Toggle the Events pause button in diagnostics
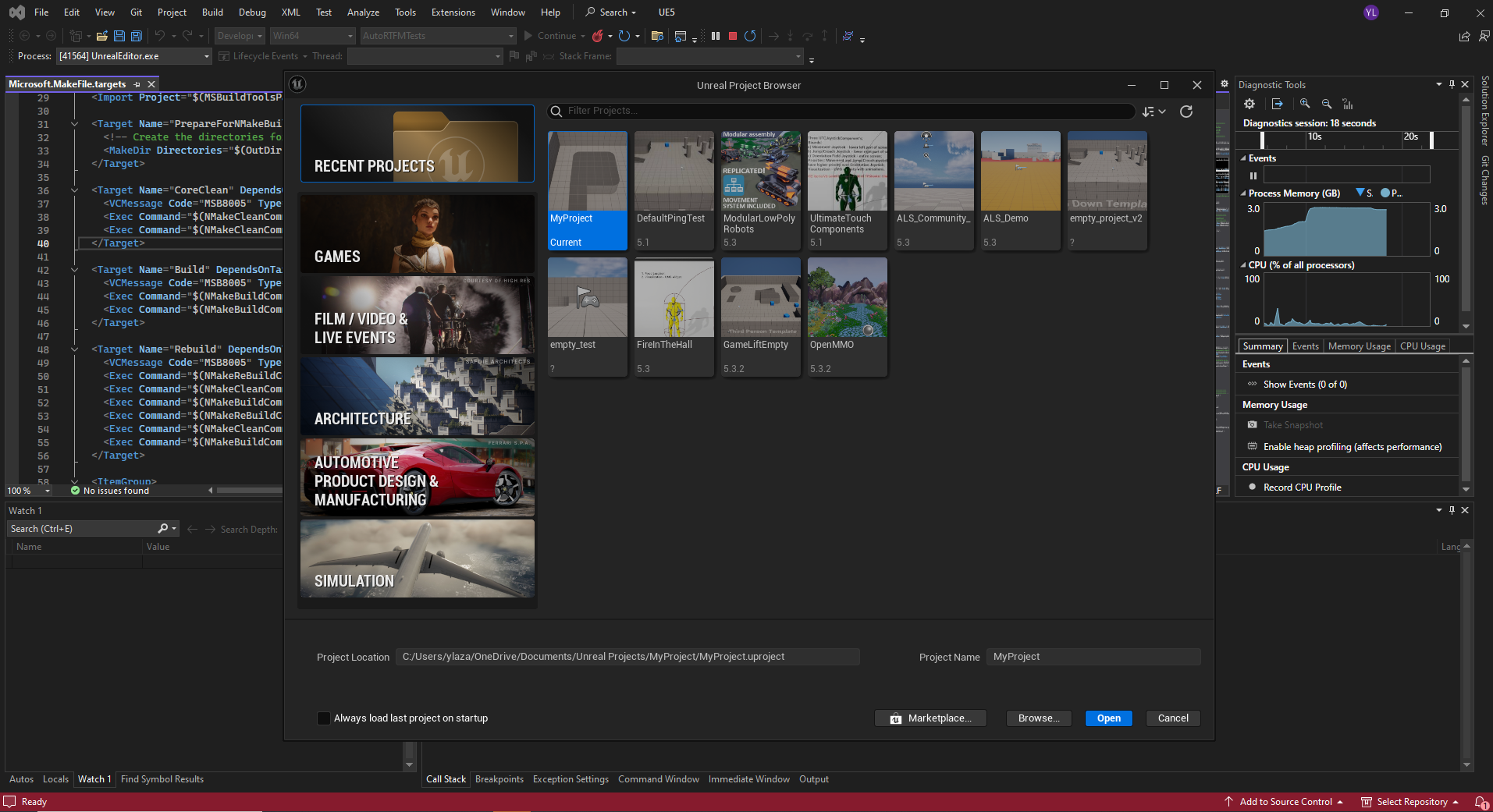Screen dimensions: 1493x812 [1253, 176]
